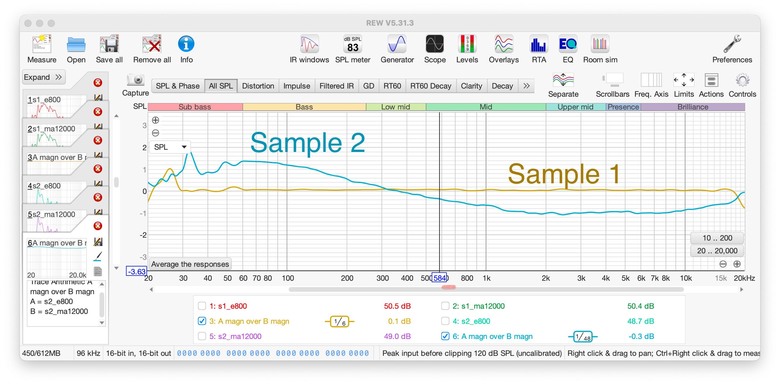The width and height of the screenshot is (780, 385).
Task: Click the measurement list vertical scrollbar
Action: pyautogui.click(x=116, y=183)
